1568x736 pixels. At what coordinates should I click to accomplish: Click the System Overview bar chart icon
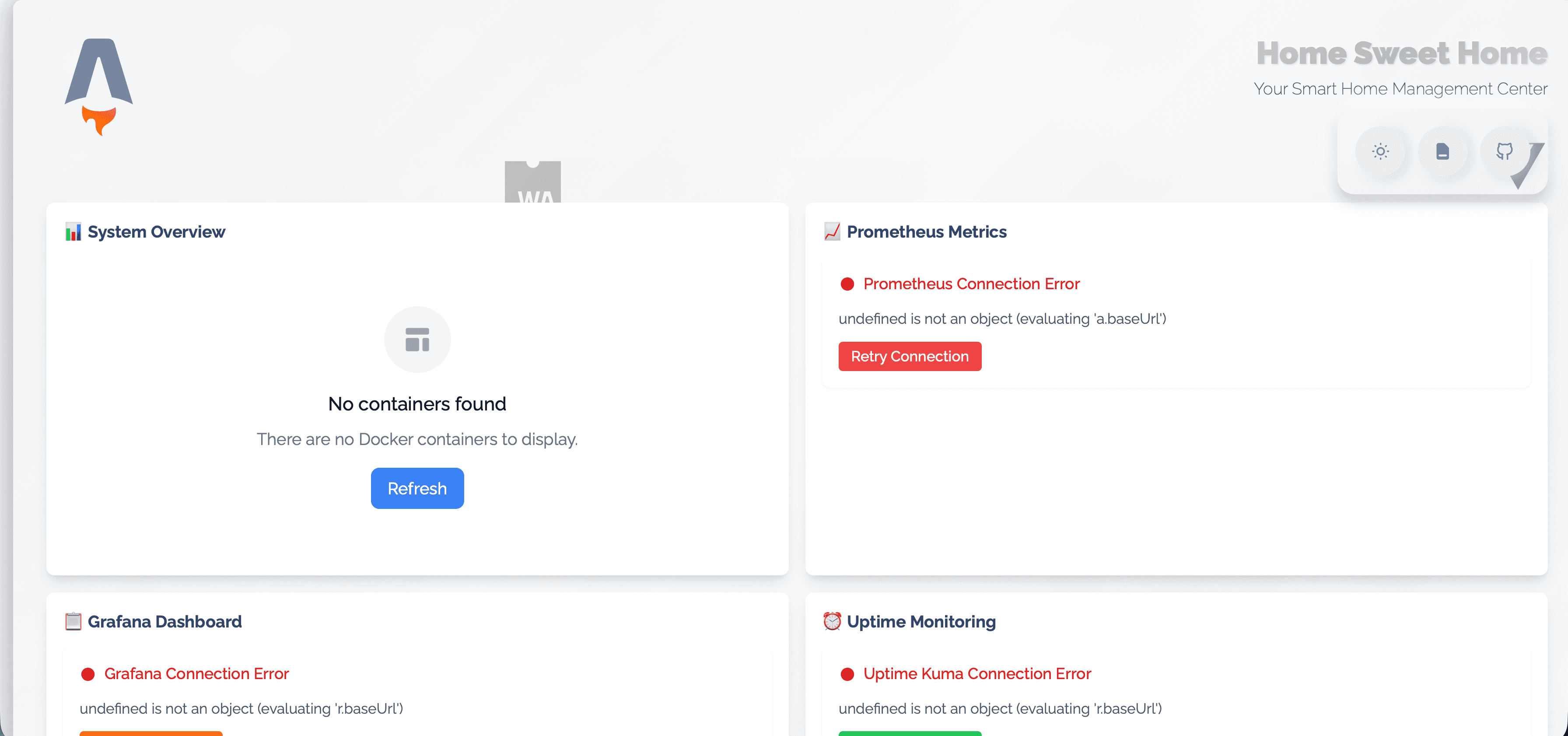73,231
